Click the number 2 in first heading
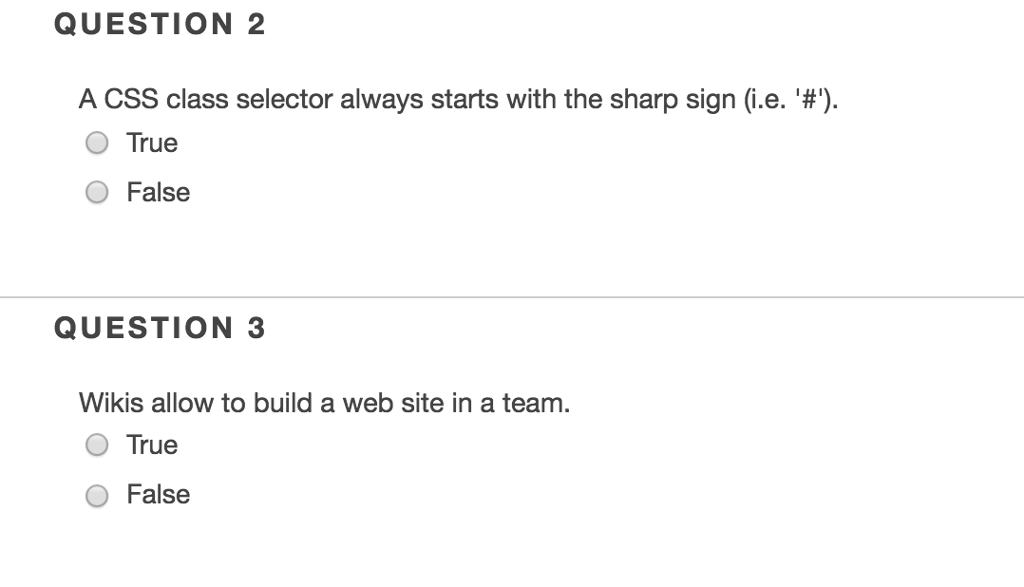The image size is (1024, 587). click(x=256, y=24)
